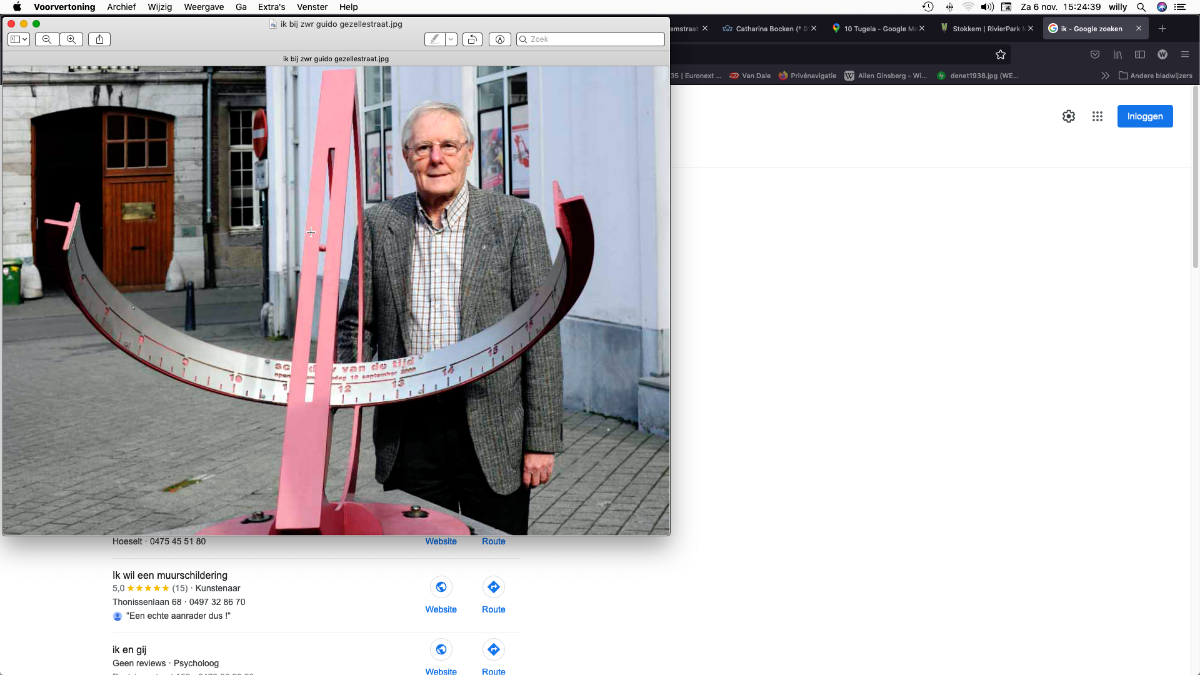This screenshot has height=675, width=1200.
Task: Save page to Pocket
Action: 1095,54
